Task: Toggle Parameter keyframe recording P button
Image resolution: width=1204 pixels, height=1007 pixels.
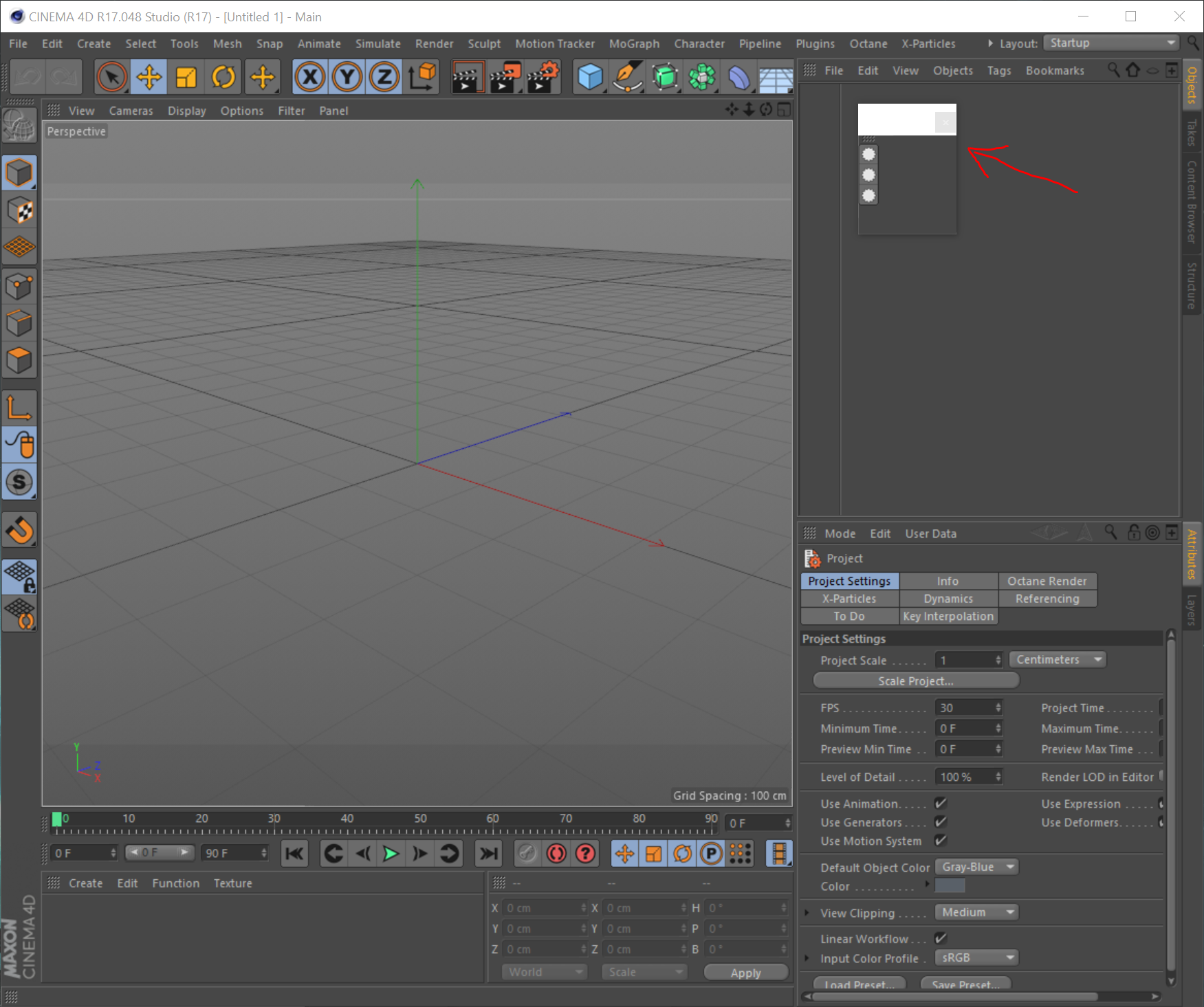Action: coord(712,853)
